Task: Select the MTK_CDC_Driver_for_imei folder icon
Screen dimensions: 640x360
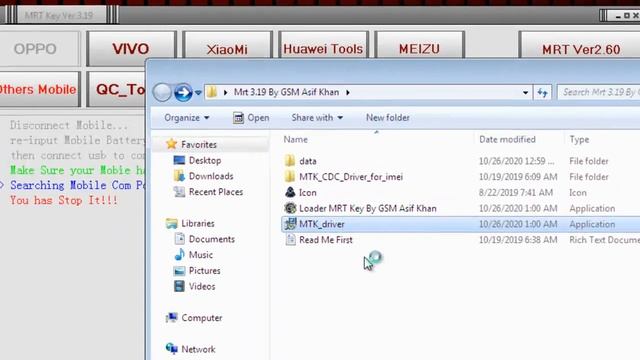Action: pos(290,177)
